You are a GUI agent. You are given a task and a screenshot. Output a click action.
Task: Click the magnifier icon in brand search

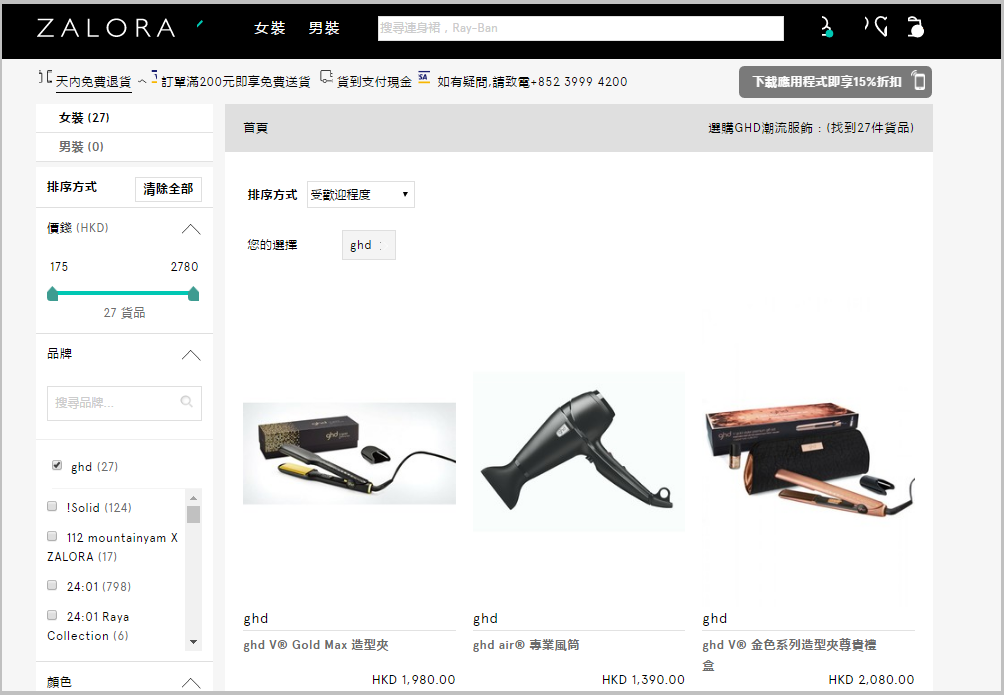click(186, 402)
